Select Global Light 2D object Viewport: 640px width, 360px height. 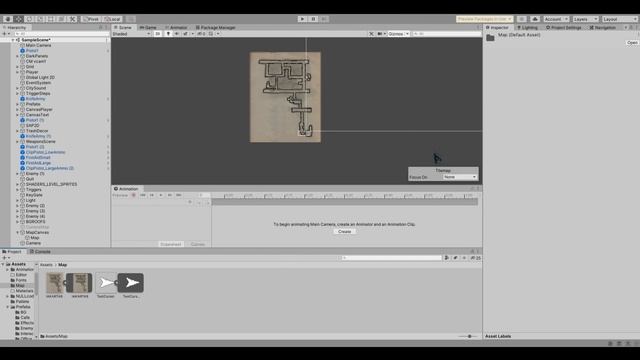(x=40, y=77)
